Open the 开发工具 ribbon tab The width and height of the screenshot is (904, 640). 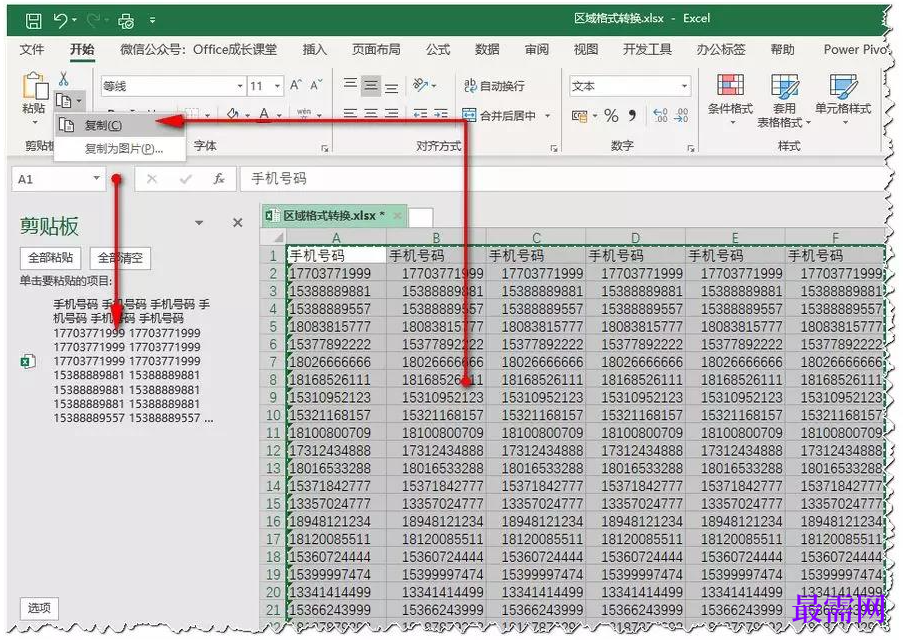(647, 50)
